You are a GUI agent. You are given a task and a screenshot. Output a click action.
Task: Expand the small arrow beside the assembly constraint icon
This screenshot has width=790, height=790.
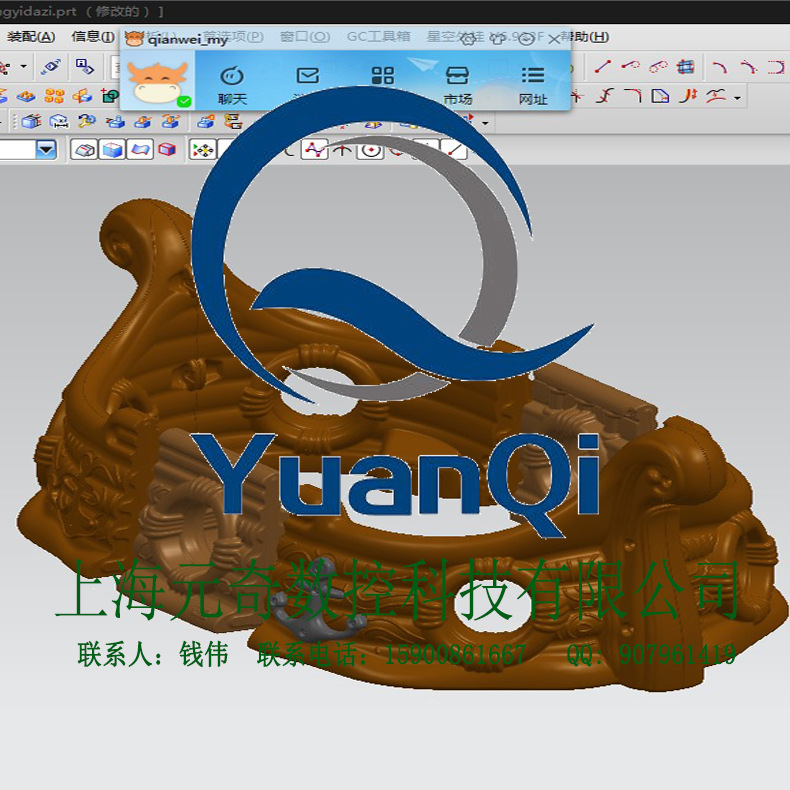pos(23,67)
